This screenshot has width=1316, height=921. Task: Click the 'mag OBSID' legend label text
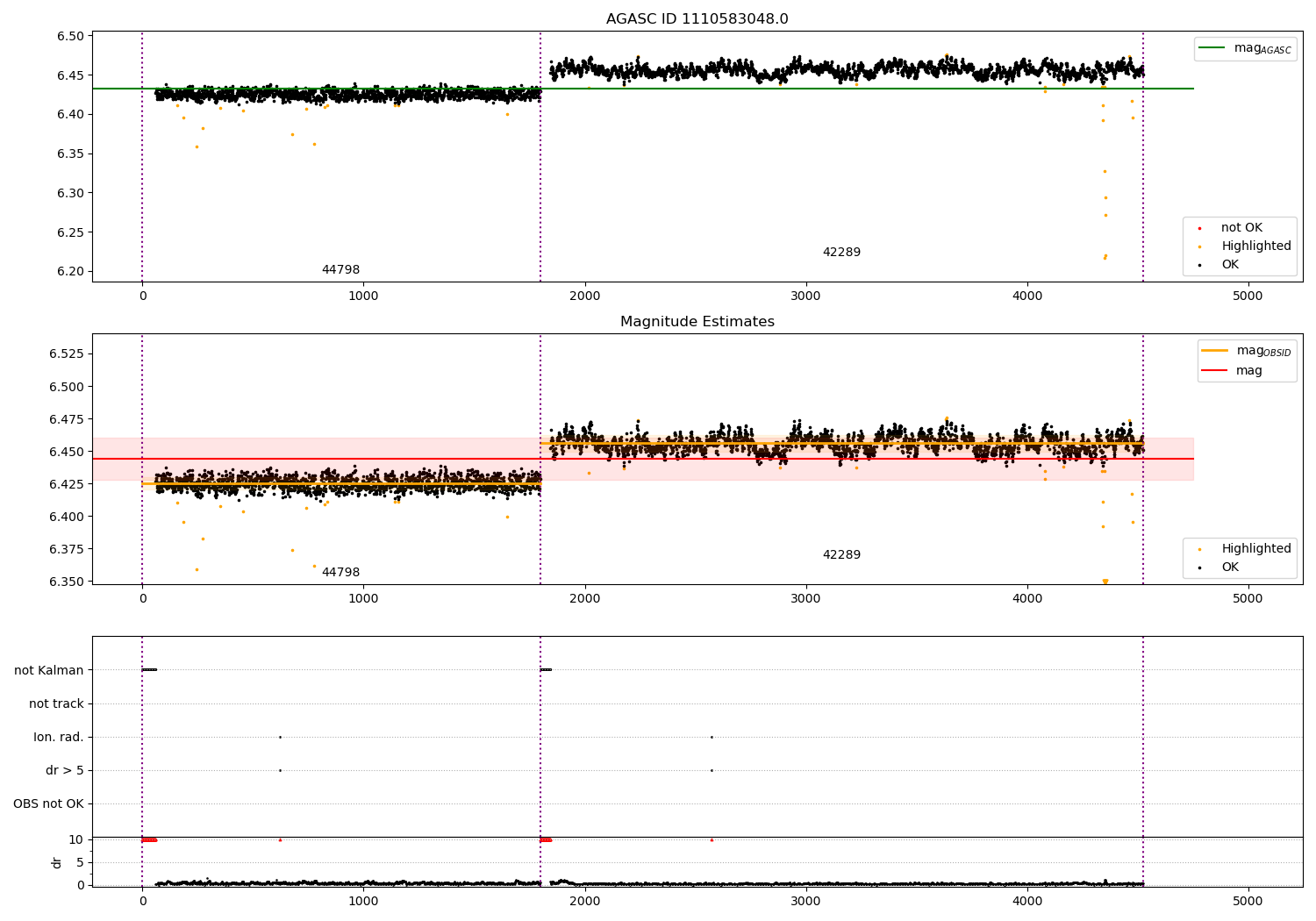1264,352
